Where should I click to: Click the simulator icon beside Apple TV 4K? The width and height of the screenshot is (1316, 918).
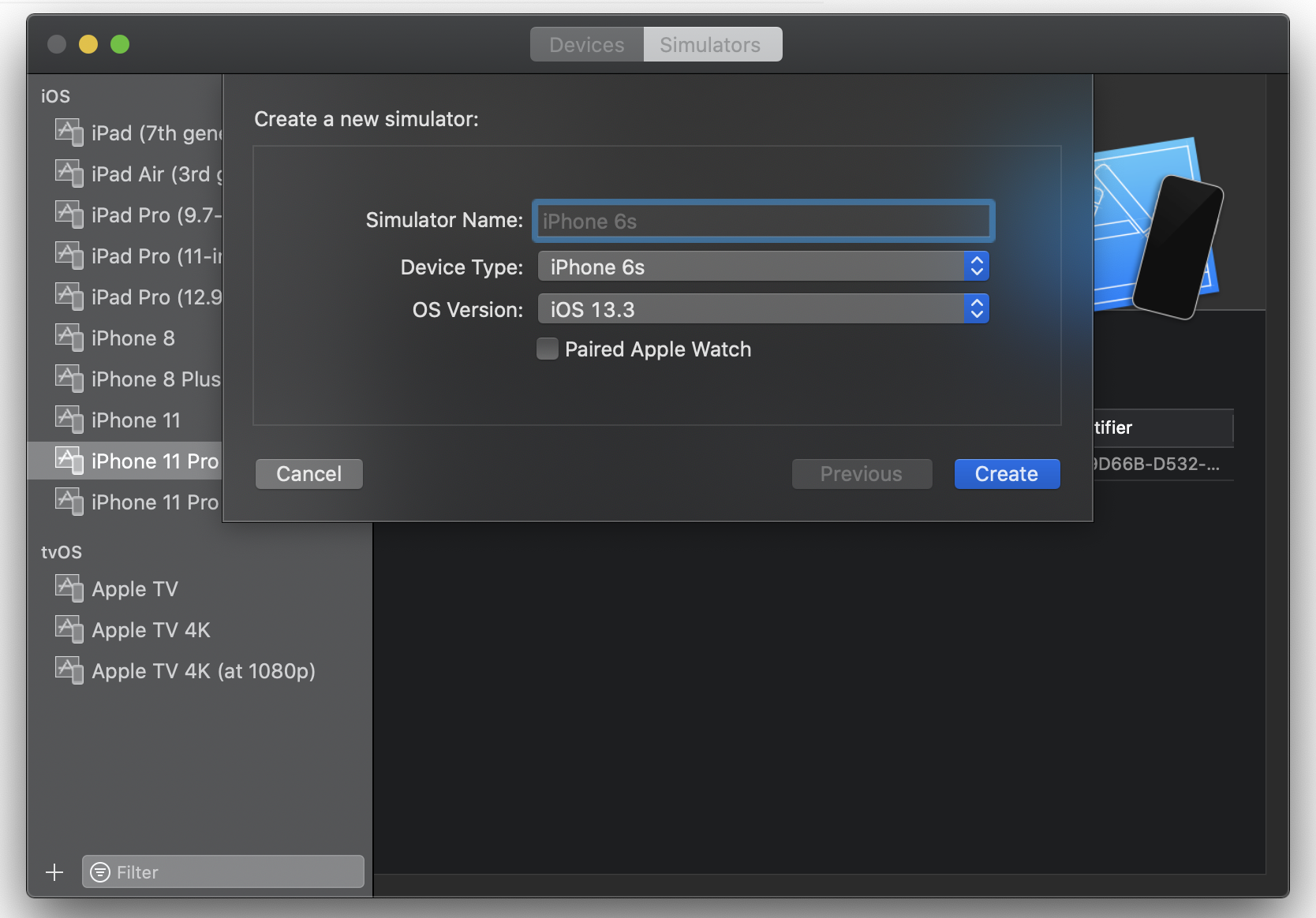point(69,629)
